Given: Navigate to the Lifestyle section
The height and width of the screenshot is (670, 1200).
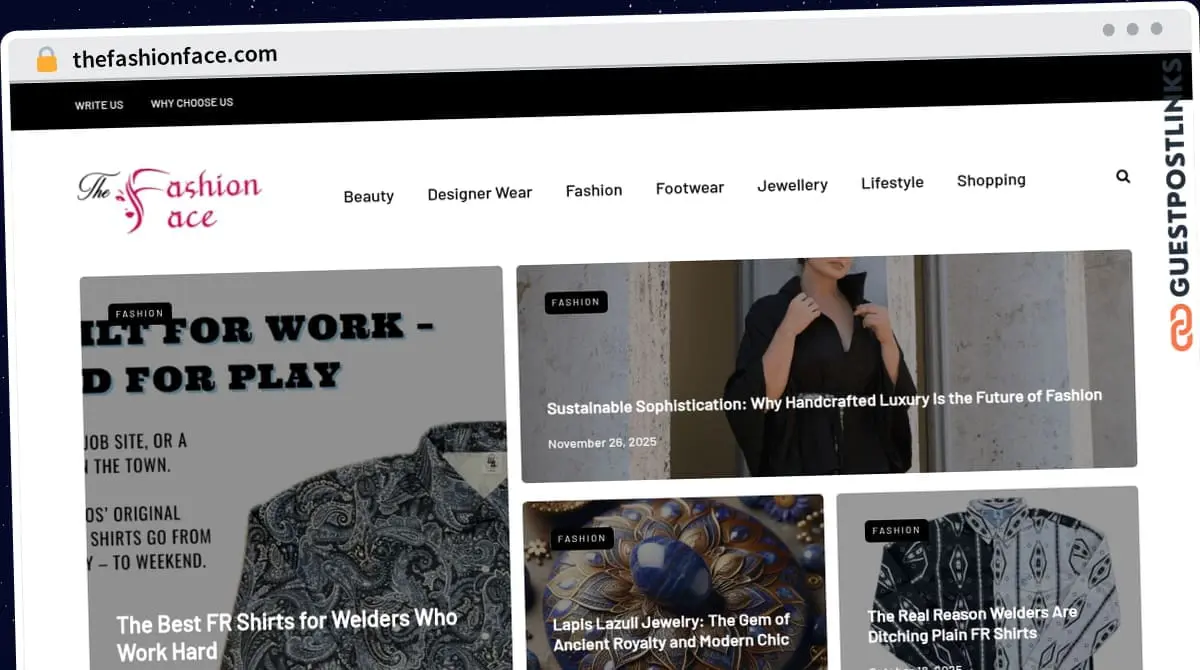Looking at the screenshot, I should pos(892,182).
